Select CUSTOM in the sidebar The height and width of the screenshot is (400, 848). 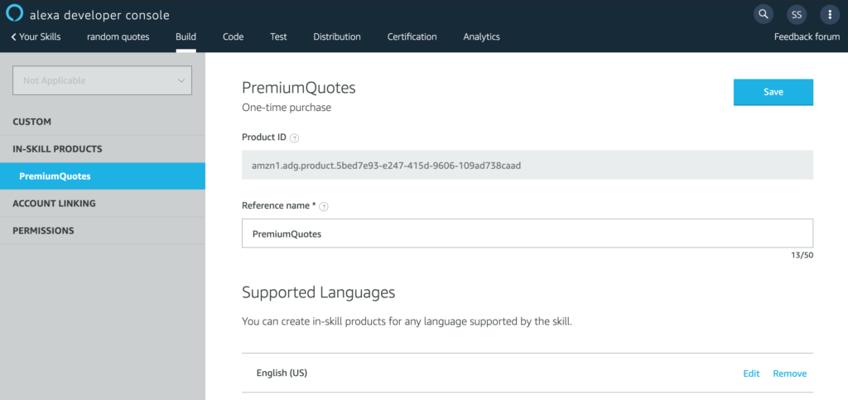tap(102, 122)
